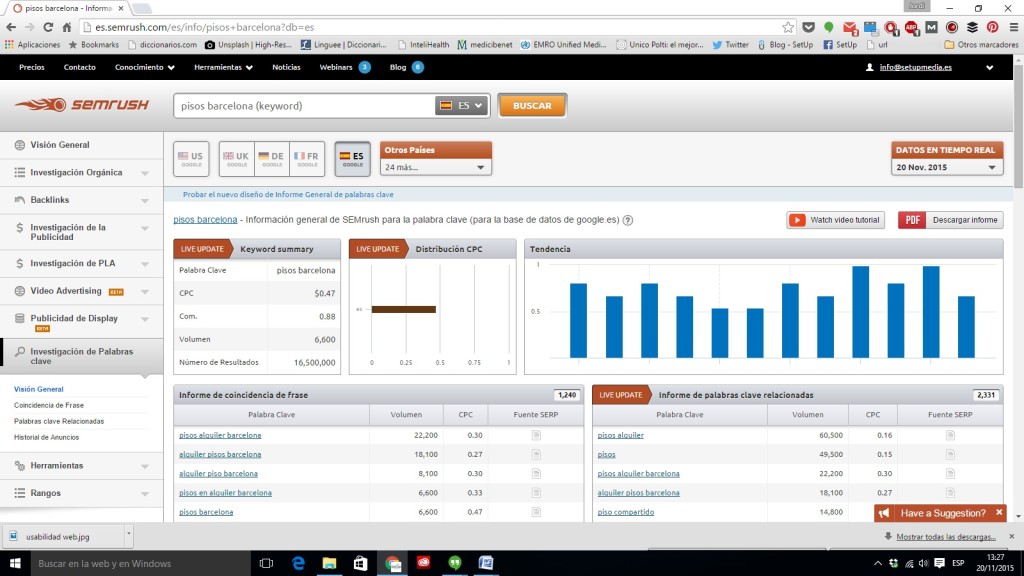
Task: Open Webinars in top navigation
Action: (x=336, y=67)
